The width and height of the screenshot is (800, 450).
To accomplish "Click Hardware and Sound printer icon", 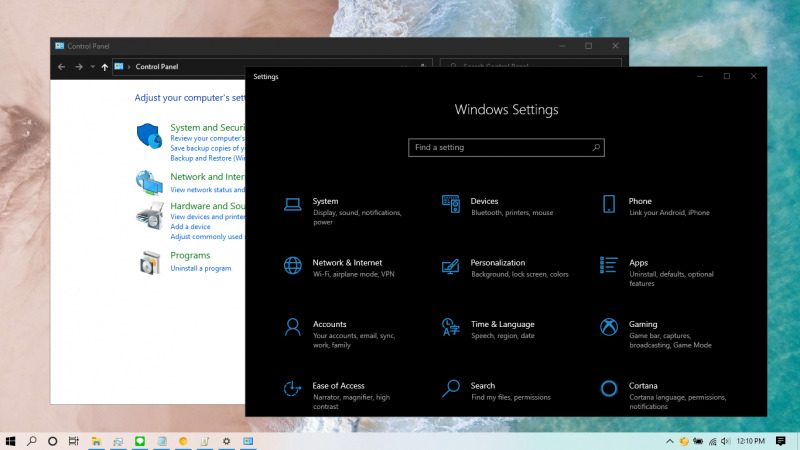I will click(x=149, y=215).
